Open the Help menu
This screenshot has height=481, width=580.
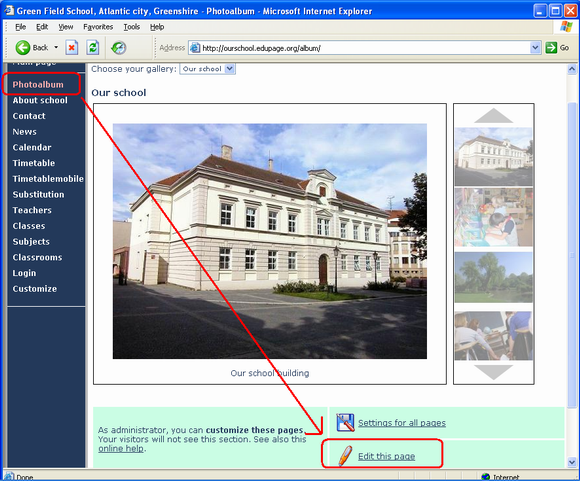coord(157,27)
